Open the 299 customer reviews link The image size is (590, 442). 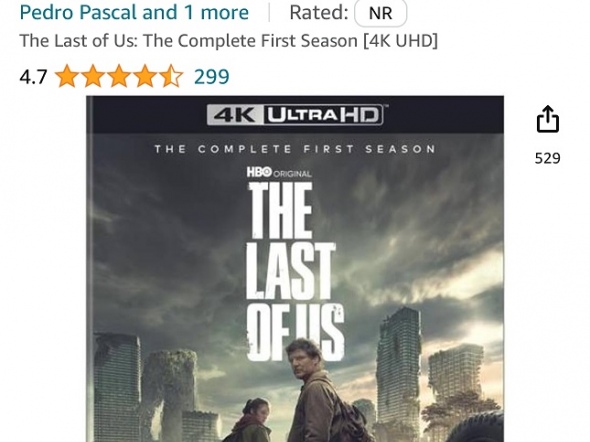tap(211, 77)
